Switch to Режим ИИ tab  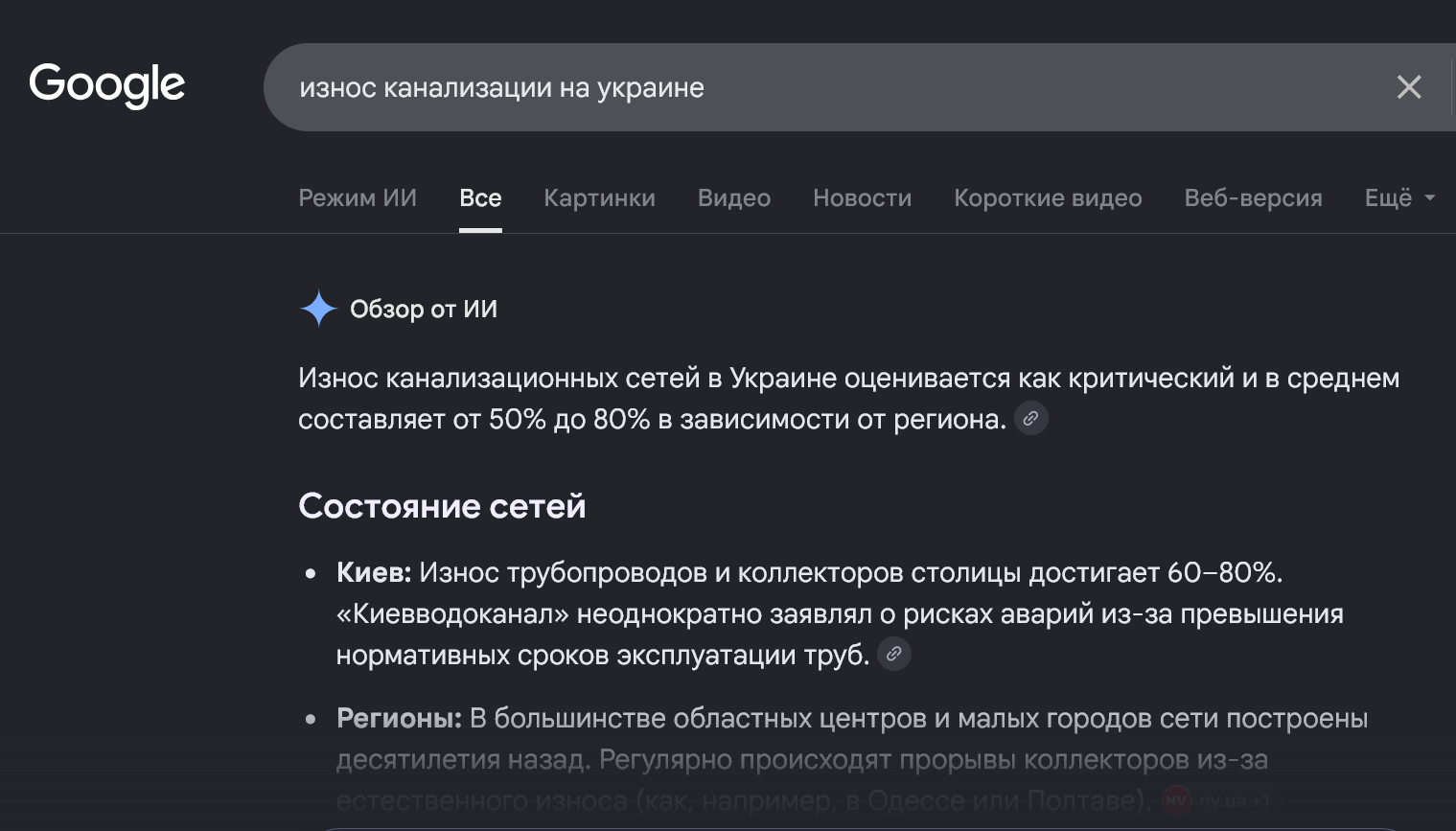coord(358,198)
